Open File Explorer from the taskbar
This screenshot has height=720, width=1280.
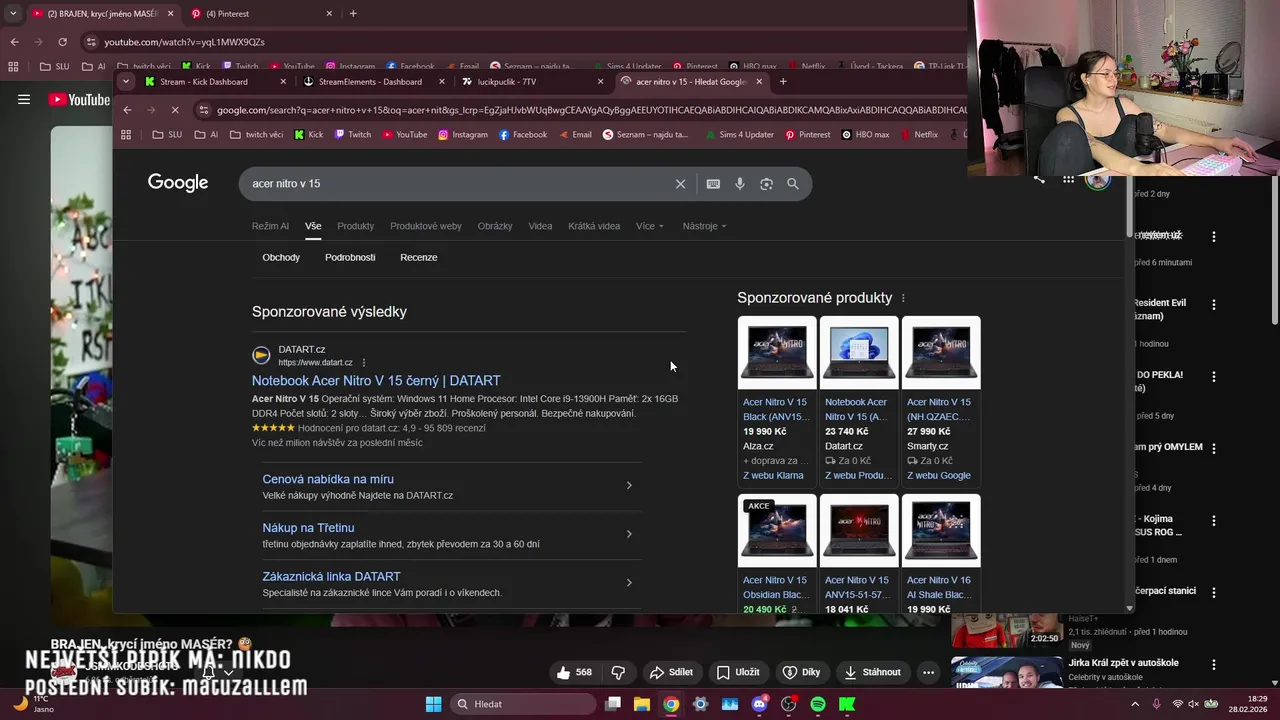pyautogui.click(x=642, y=704)
